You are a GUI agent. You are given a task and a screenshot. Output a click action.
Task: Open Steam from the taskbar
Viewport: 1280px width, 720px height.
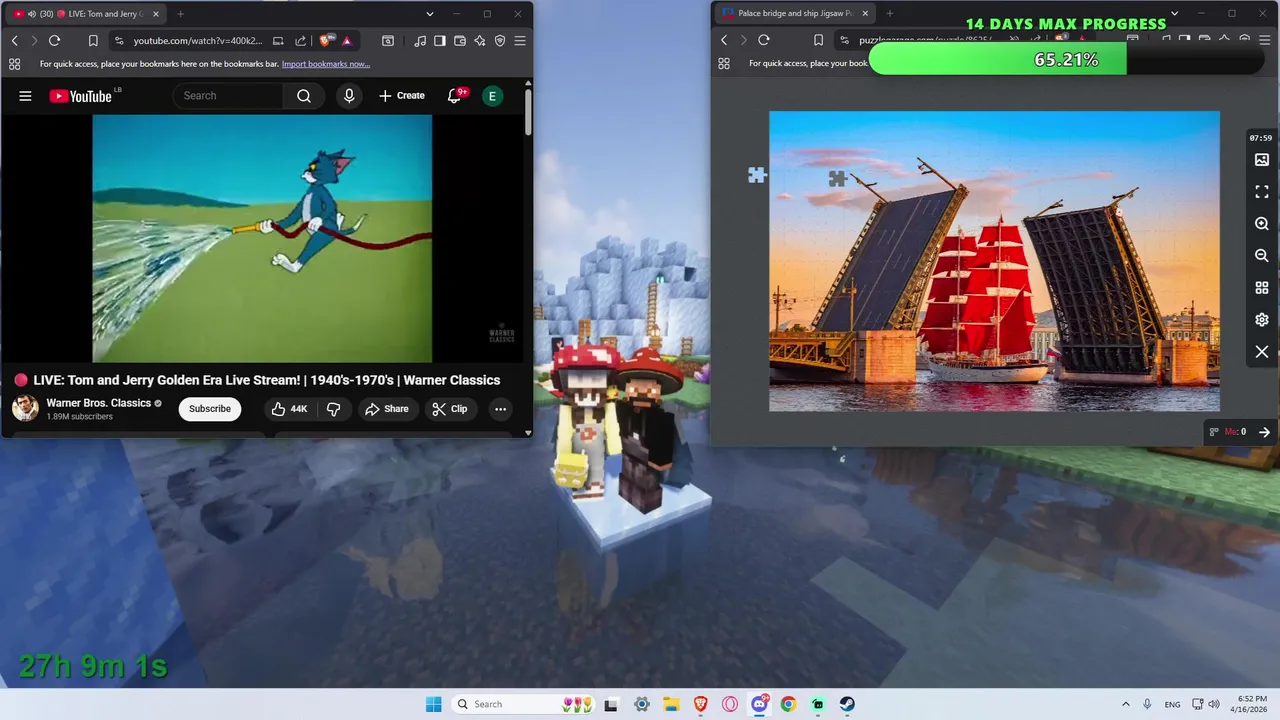pyautogui.click(x=847, y=704)
